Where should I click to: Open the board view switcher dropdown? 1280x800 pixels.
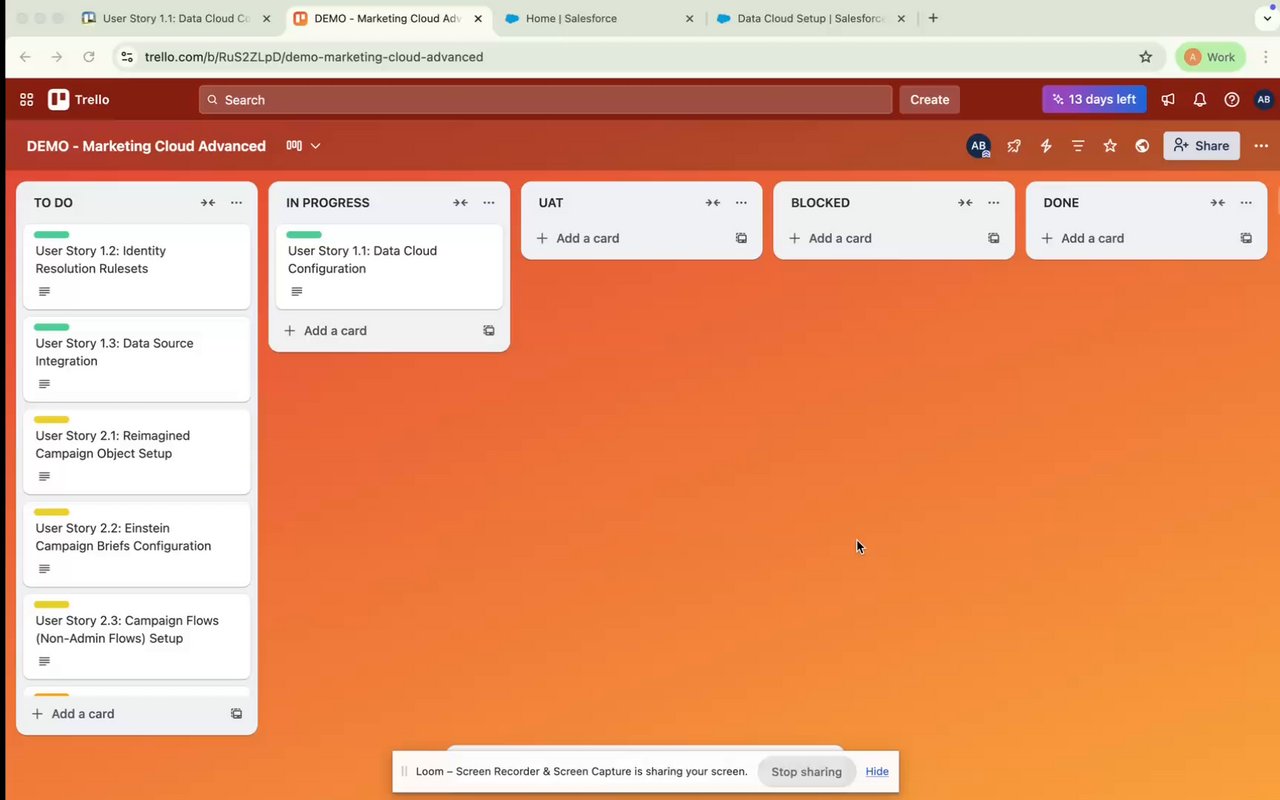[304, 146]
